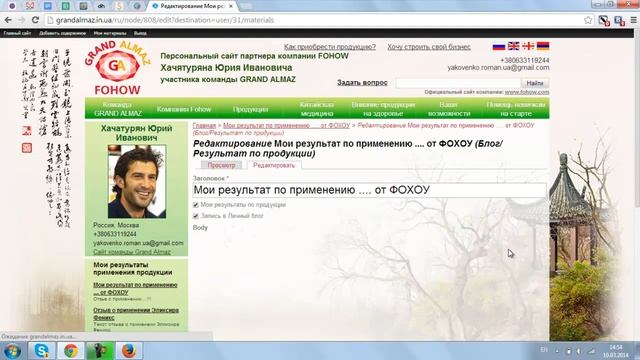640x360 pixels.
Task: Open 'Мои материалы' in the admin bar
Action: coord(110,33)
